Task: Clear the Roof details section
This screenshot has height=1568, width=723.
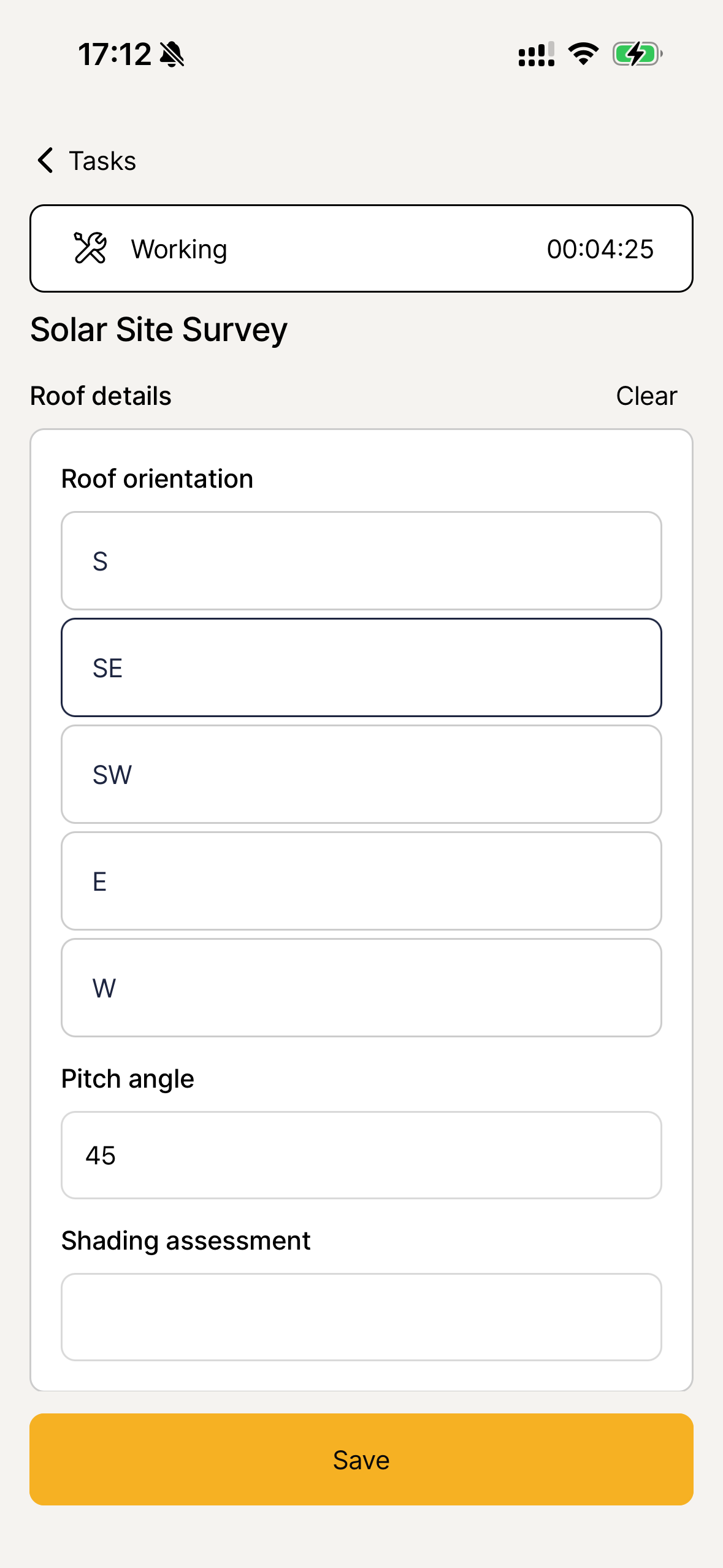Action: (646, 396)
